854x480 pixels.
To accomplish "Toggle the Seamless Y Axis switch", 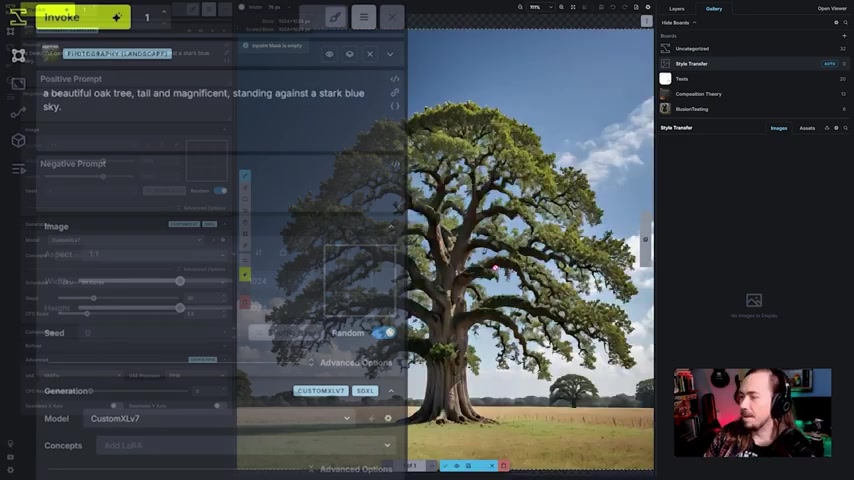I will click(x=218, y=405).
